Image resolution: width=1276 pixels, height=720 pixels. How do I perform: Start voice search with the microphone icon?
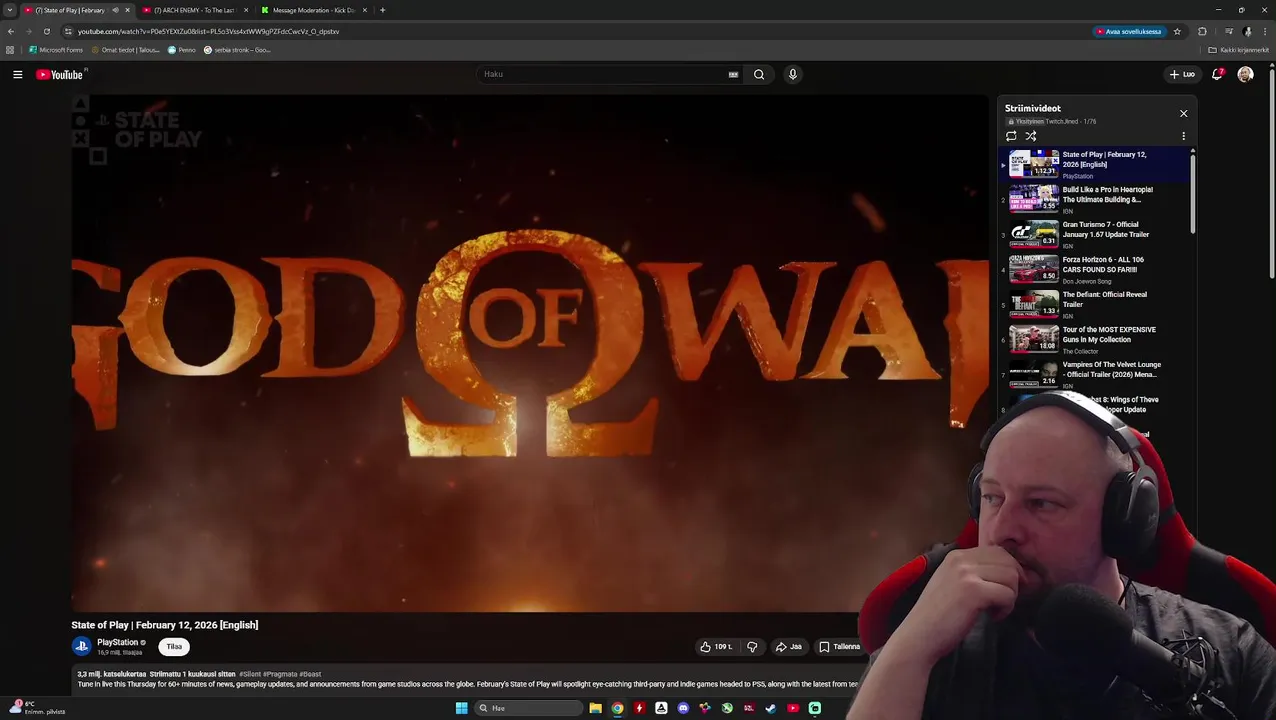792,74
